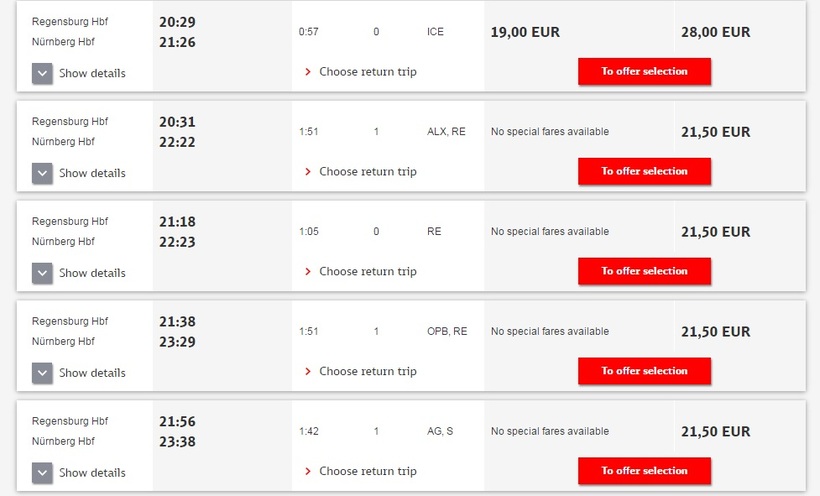Choose return trip for the 21:18 departure

click(367, 272)
